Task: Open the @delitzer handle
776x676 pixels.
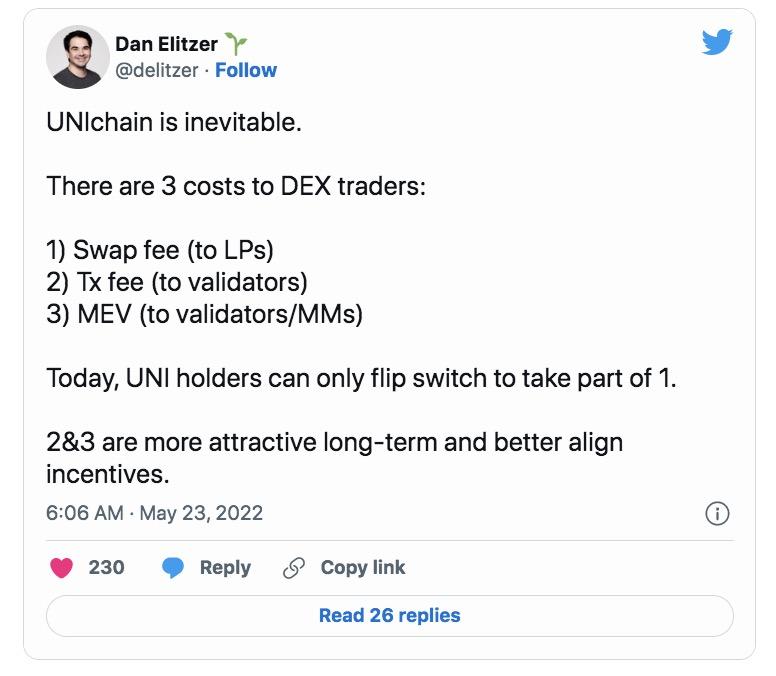Action: tap(156, 70)
